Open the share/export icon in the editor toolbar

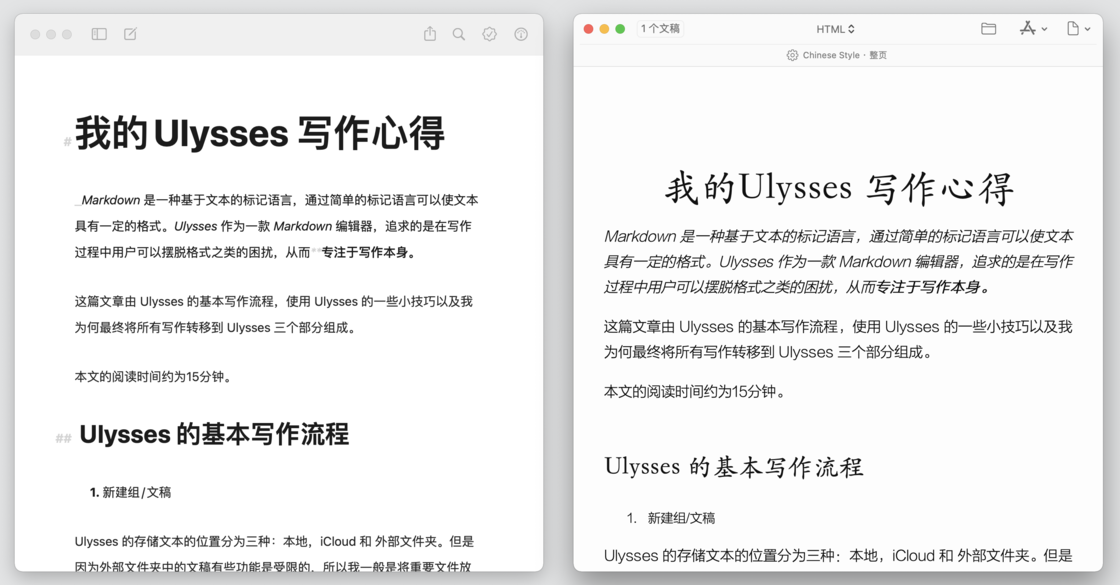tap(430, 34)
